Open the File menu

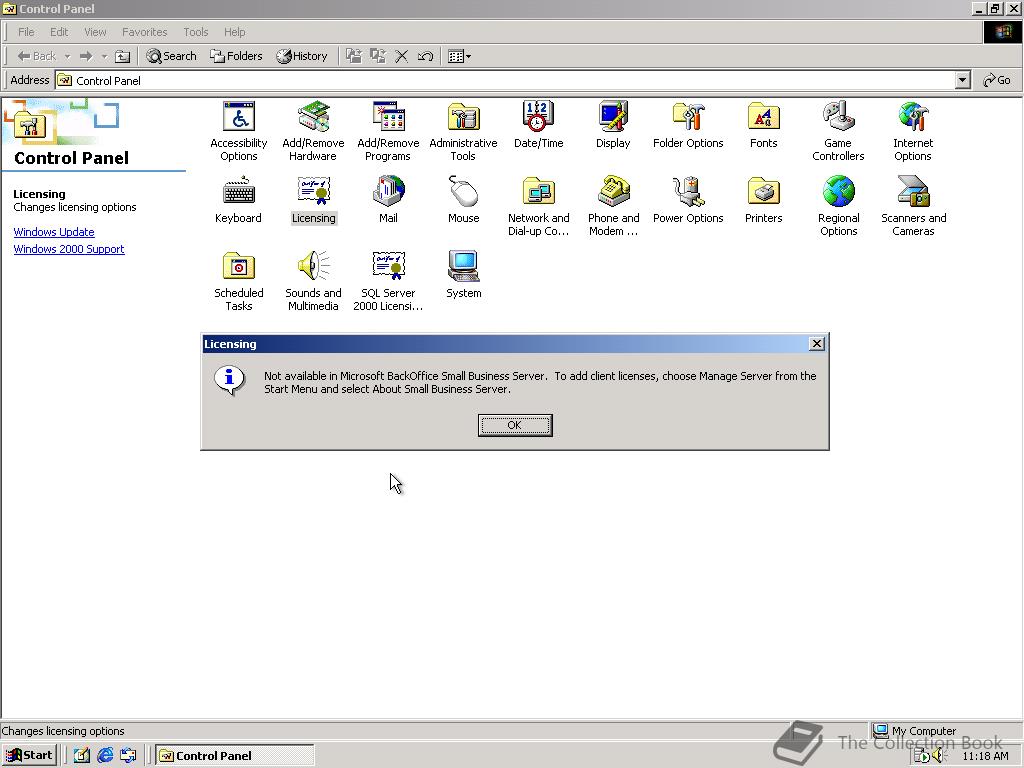point(26,32)
